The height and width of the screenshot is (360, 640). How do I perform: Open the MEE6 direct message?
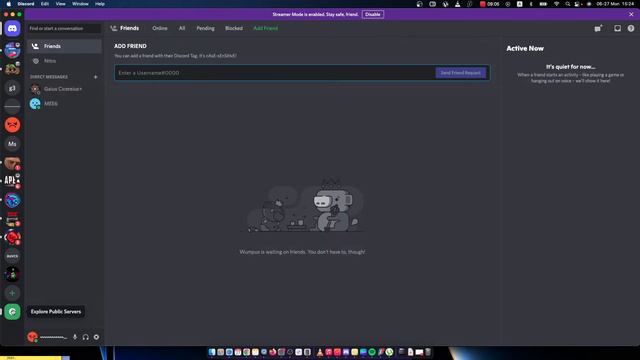[64, 104]
